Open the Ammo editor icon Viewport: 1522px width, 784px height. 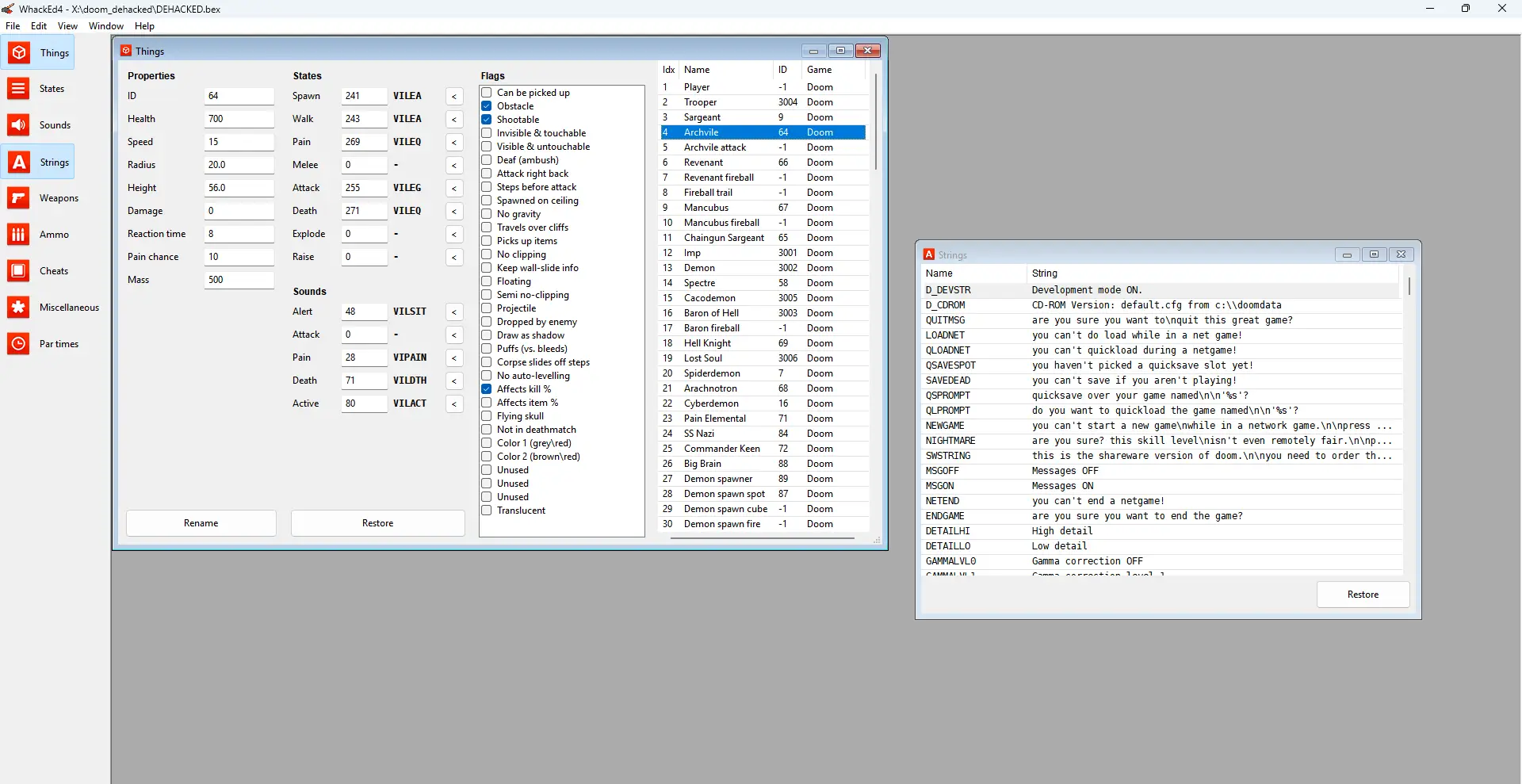[19, 235]
